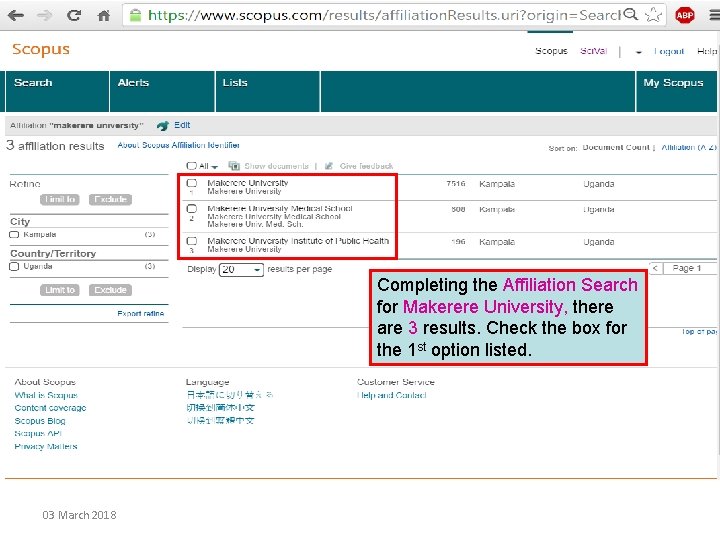Click the previous page arrow button

point(655,268)
